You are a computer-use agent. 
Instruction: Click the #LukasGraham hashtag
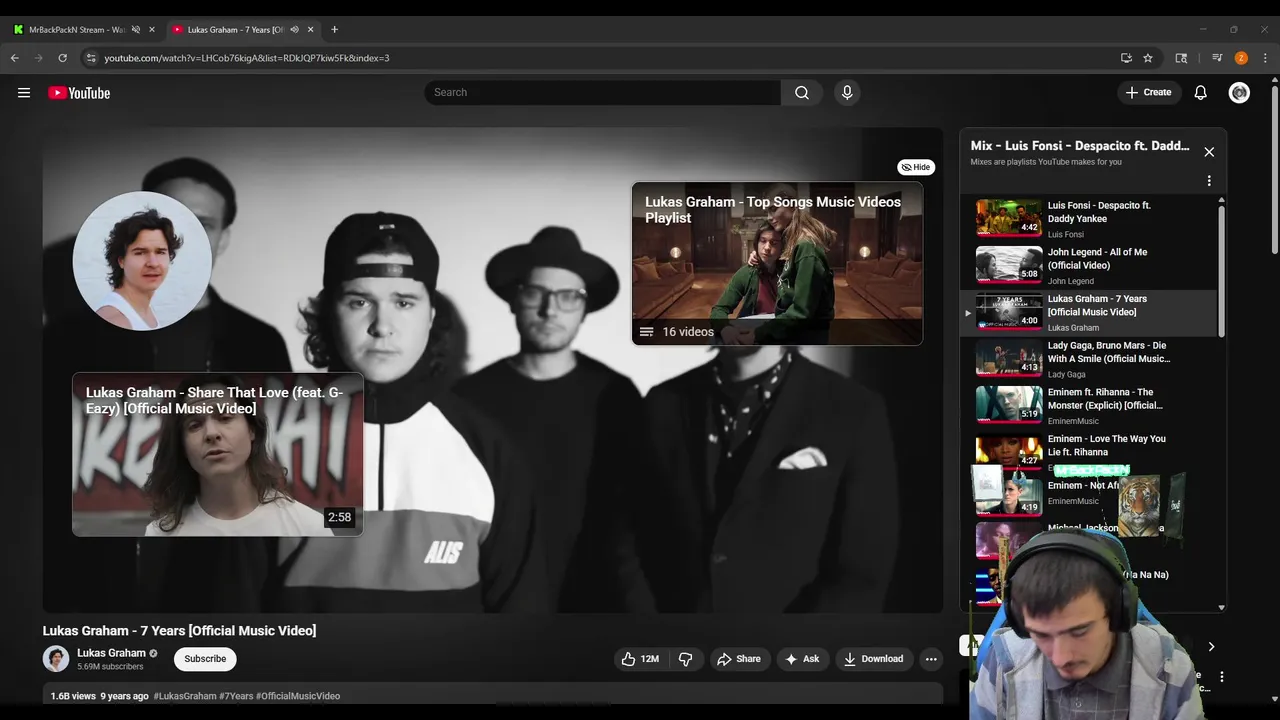185,696
